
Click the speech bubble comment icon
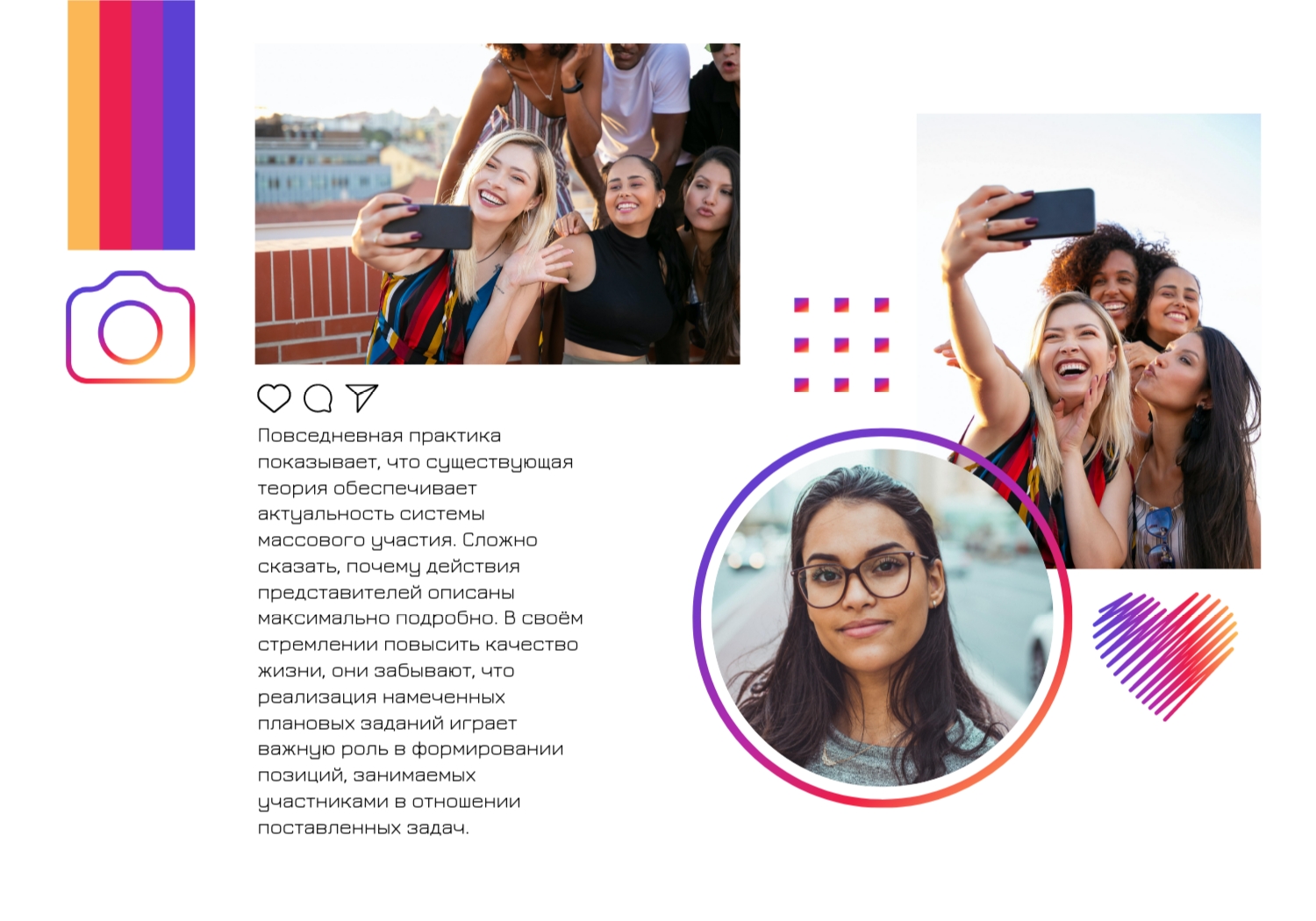tap(318, 398)
